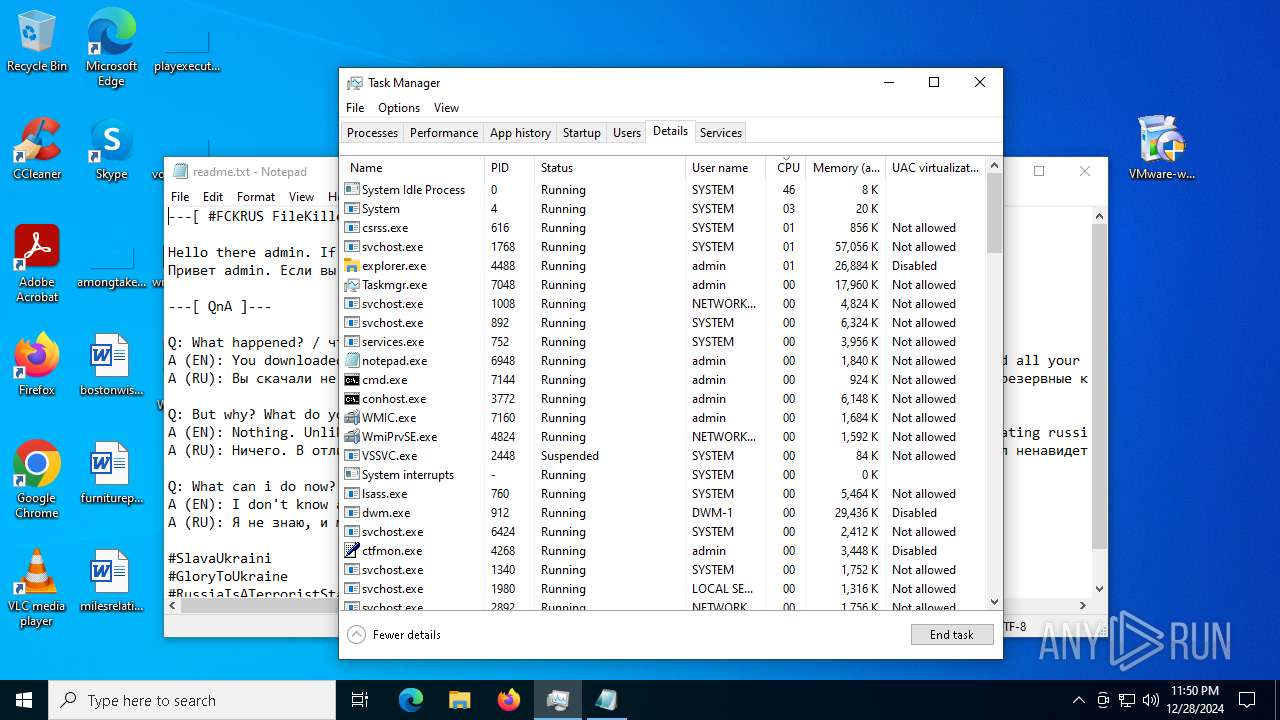Open milesrelati Word document on desktop
1280x720 pixels.
[111, 582]
